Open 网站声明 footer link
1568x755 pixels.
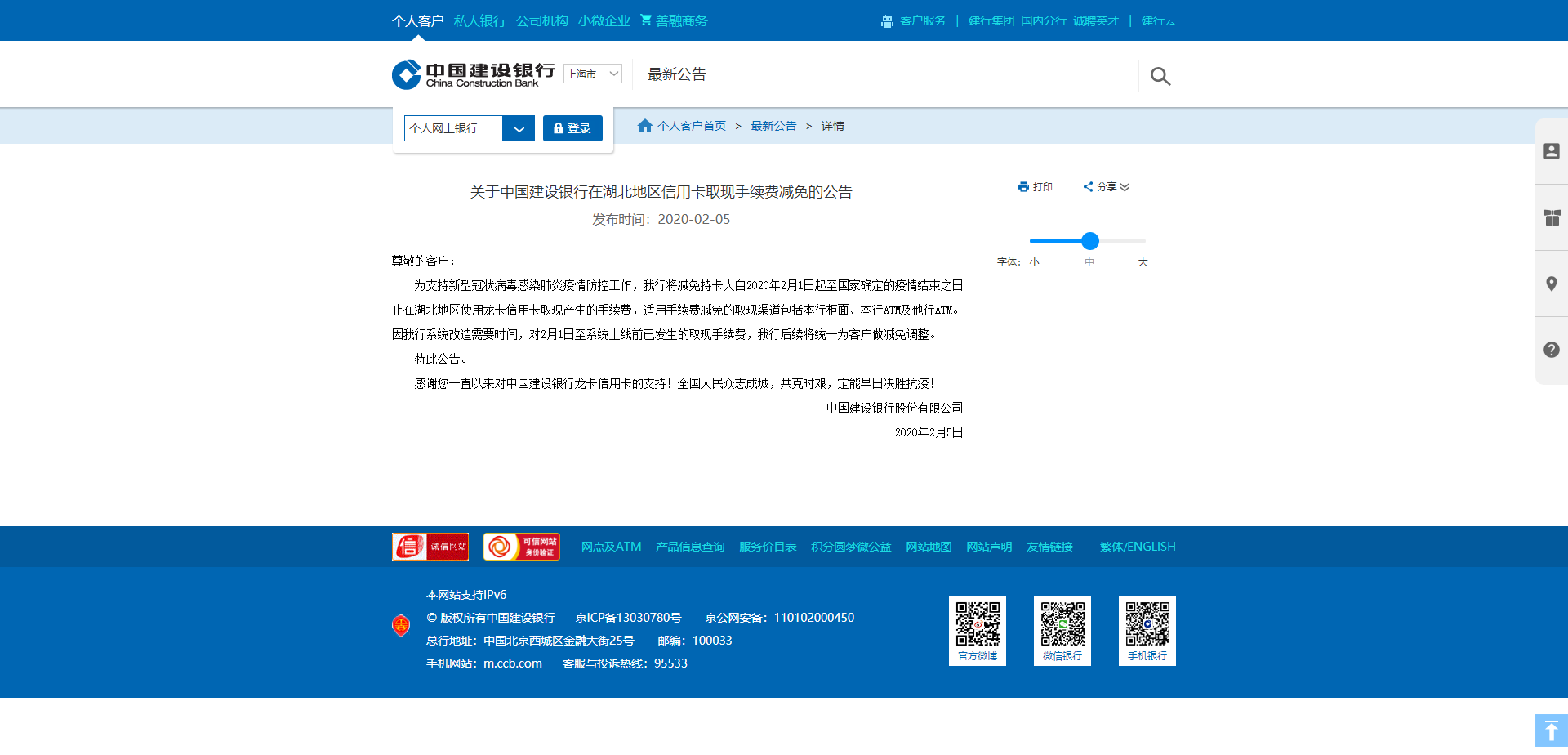pyautogui.click(x=989, y=547)
